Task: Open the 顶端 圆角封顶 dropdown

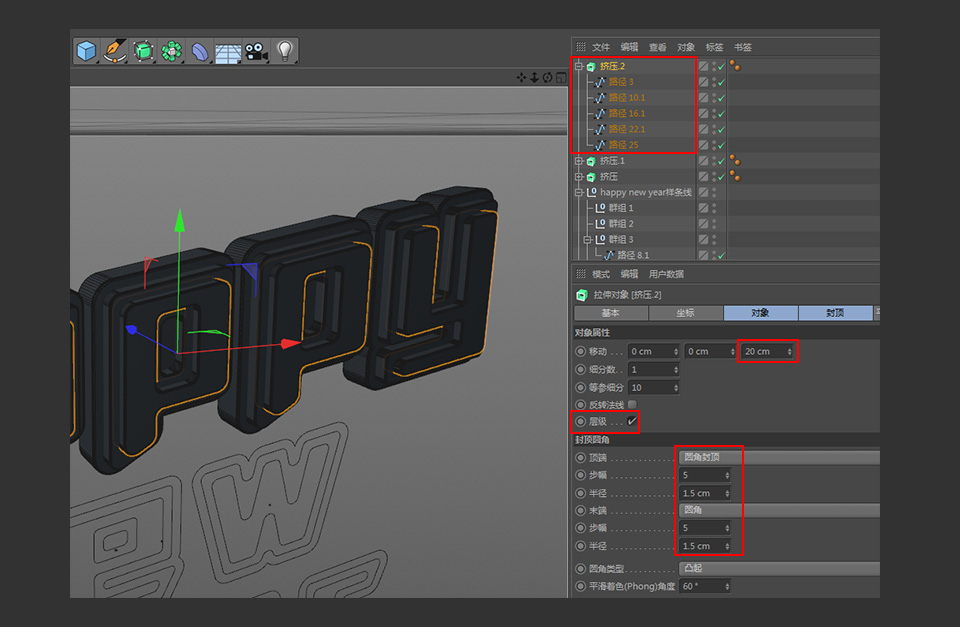Action: (x=779, y=457)
